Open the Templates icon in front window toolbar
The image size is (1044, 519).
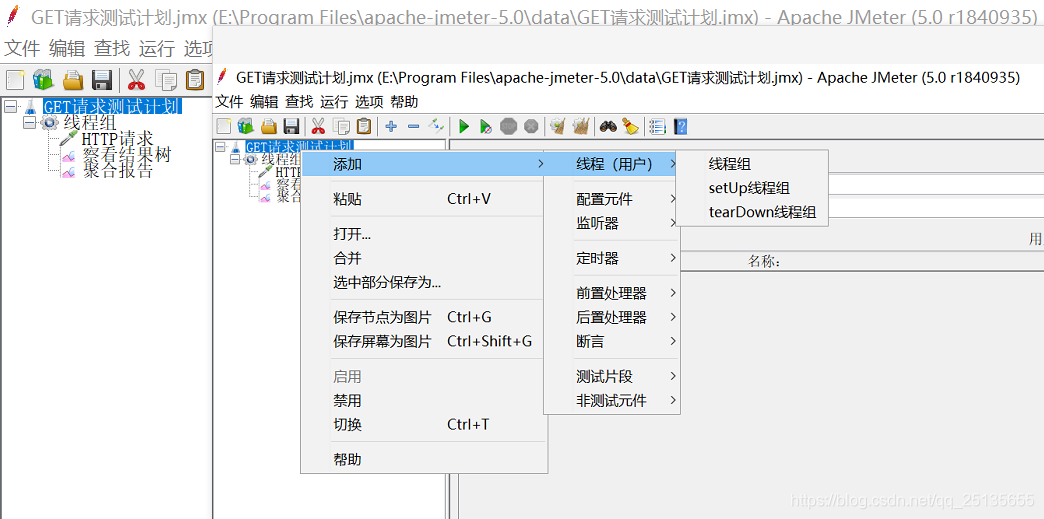pos(246,126)
